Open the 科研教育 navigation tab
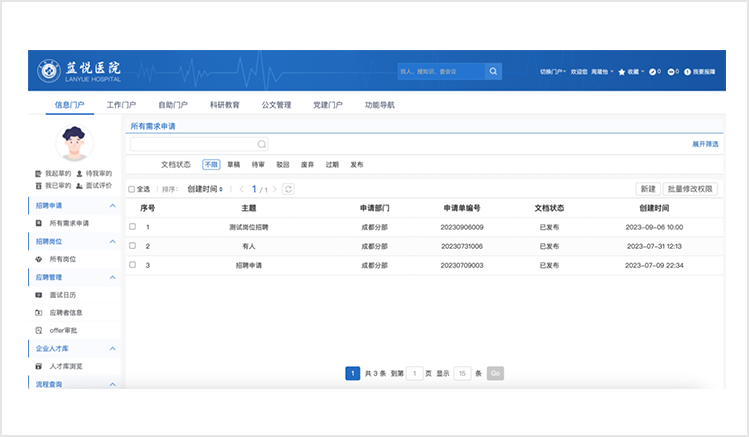This screenshot has width=749, height=437. coord(224,104)
